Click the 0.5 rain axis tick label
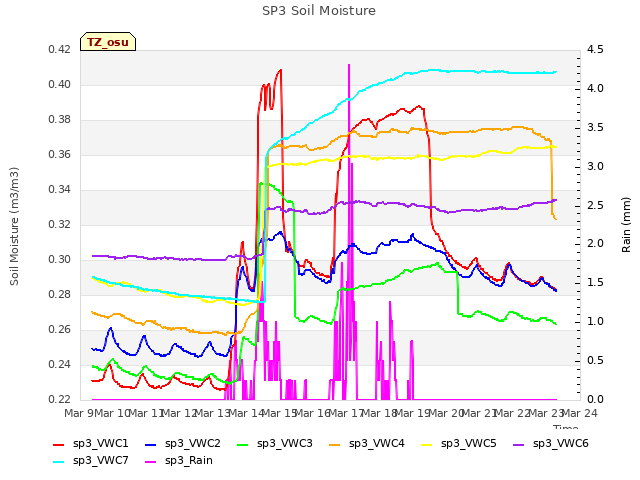Viewport: 640px width, 480px height. tap(595, 361)
